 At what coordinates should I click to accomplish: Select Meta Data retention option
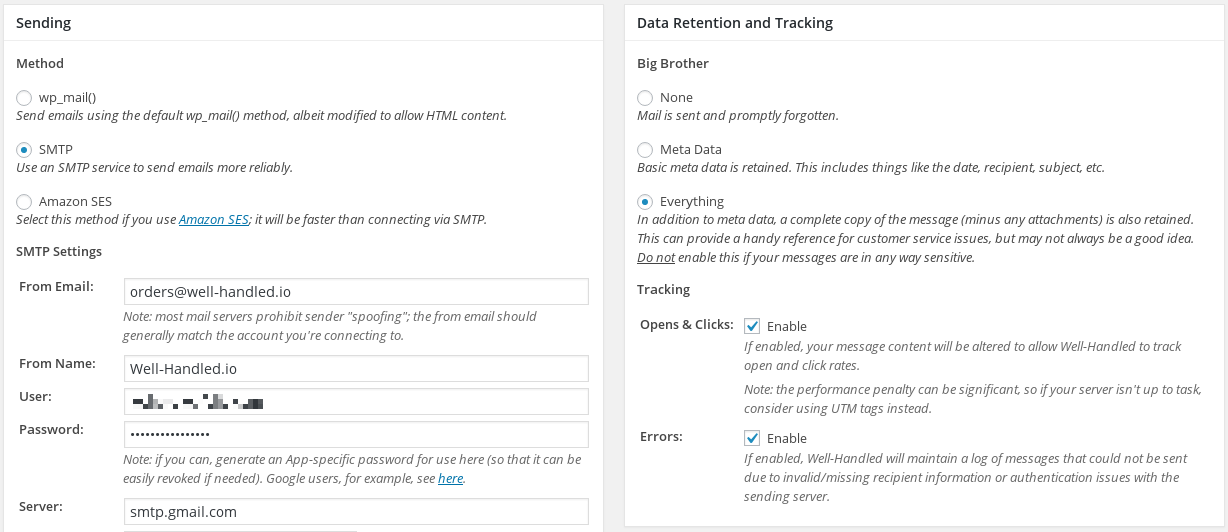pos(645,150)
